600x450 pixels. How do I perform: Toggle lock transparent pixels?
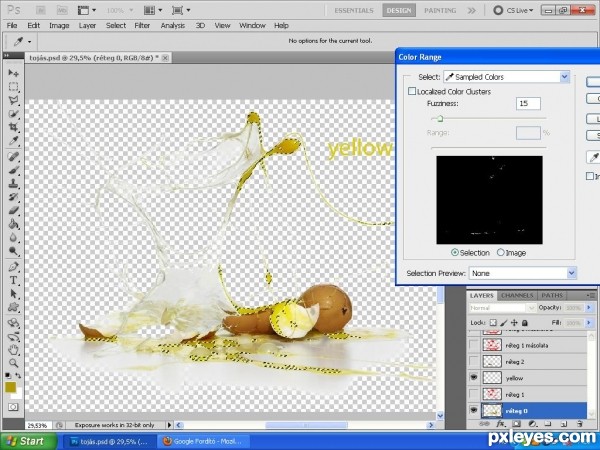493,323
